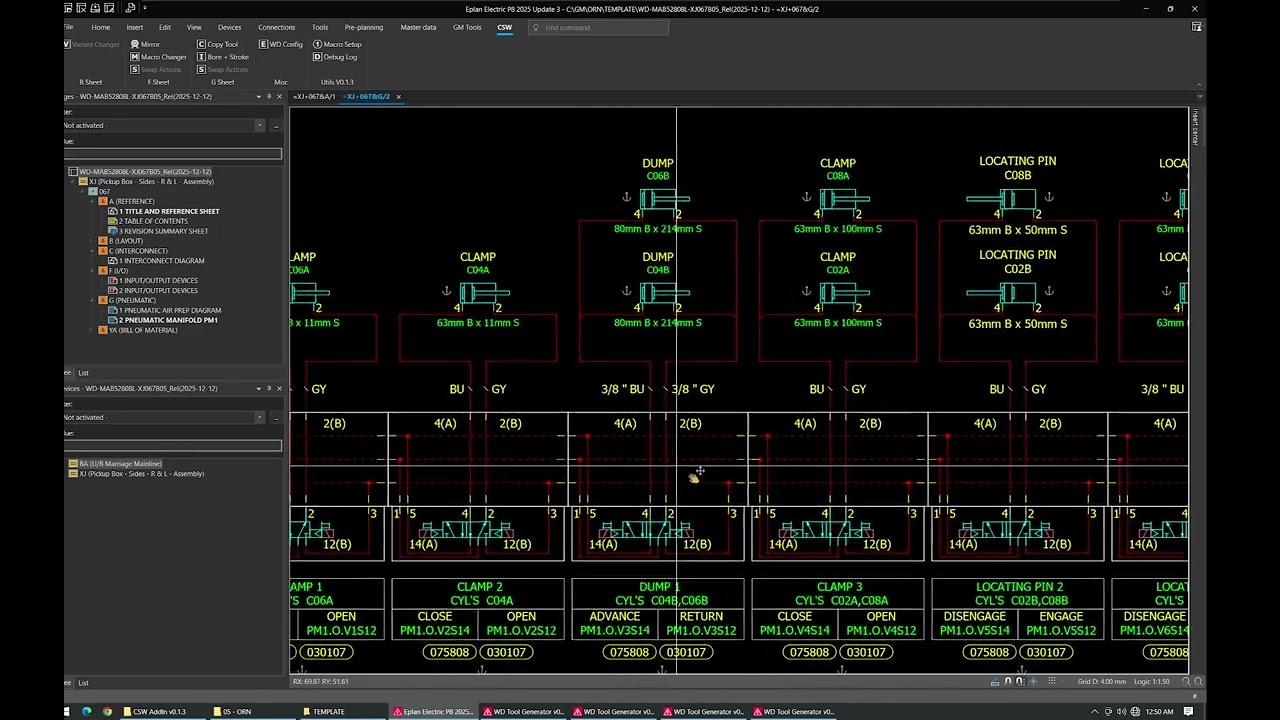Collapse the G (PNEUMATIC) tree node

pos(93,300)
